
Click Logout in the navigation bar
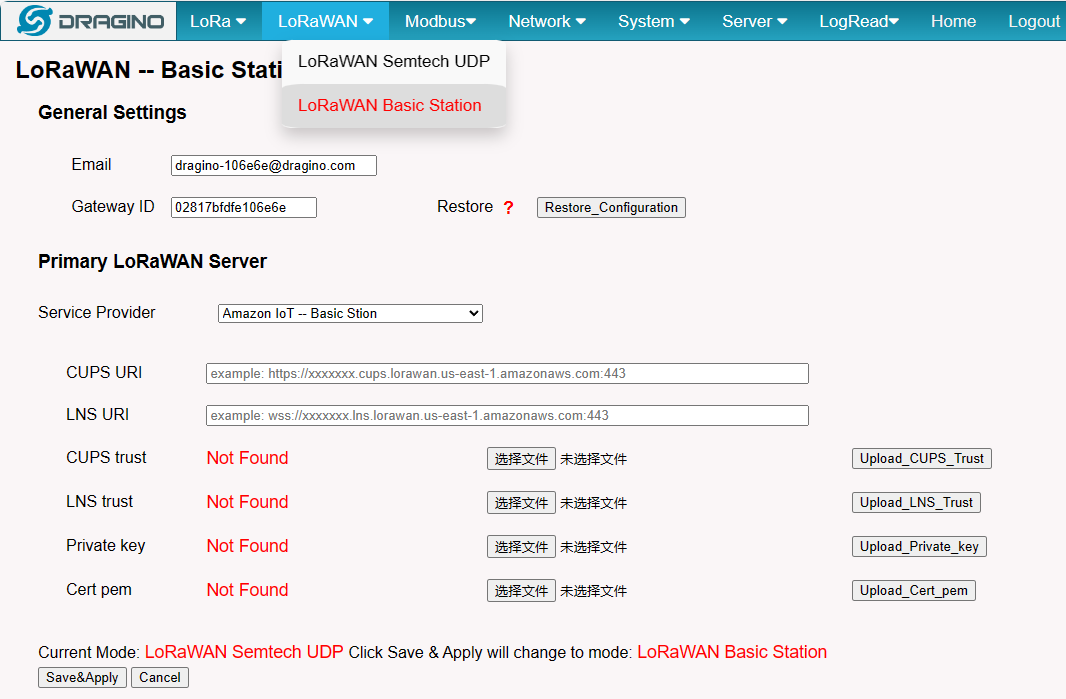tap(1033, 21)
